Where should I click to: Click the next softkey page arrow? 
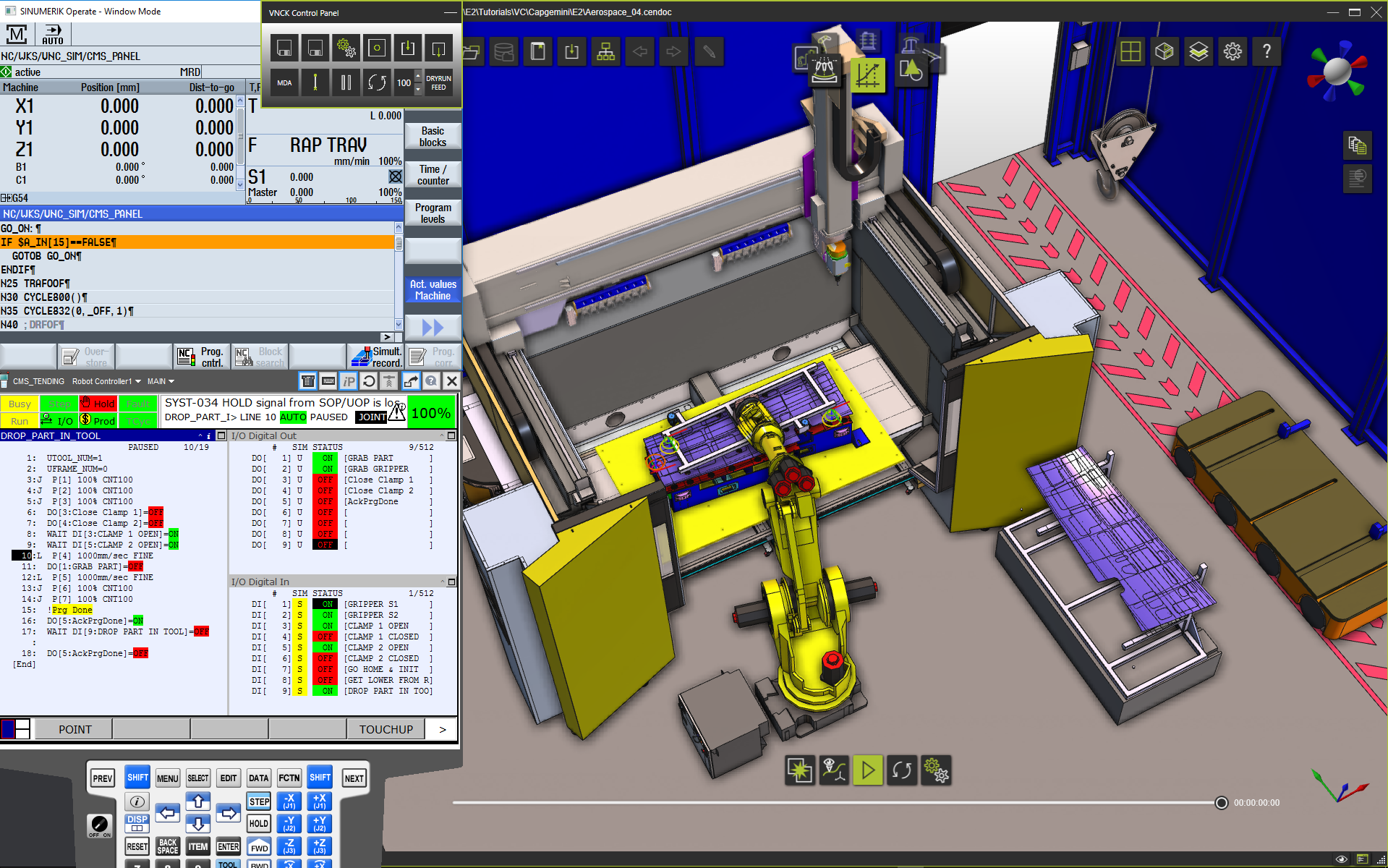click(443, 729)
